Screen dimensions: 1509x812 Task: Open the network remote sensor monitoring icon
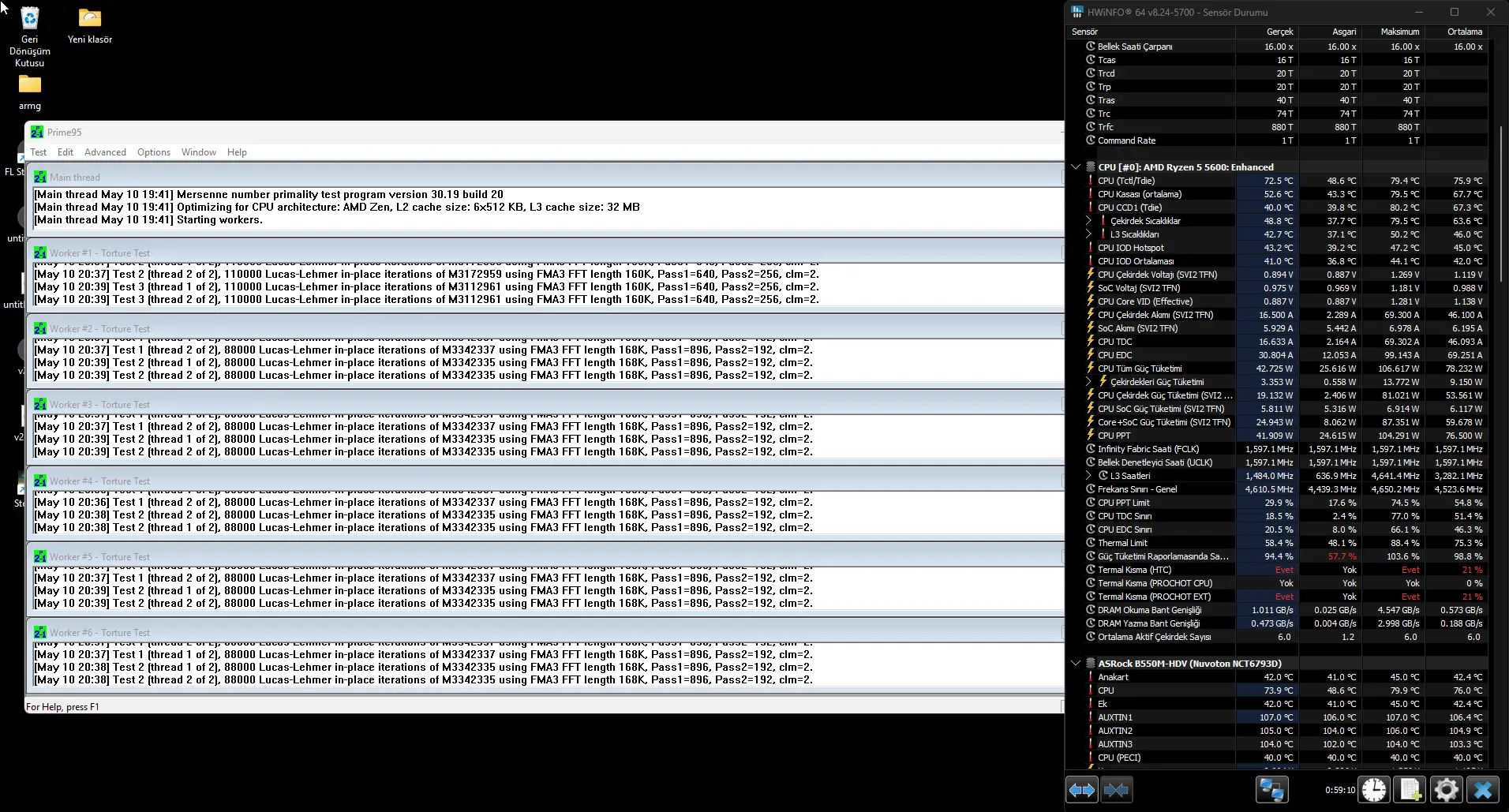[x=1271, y=789]
